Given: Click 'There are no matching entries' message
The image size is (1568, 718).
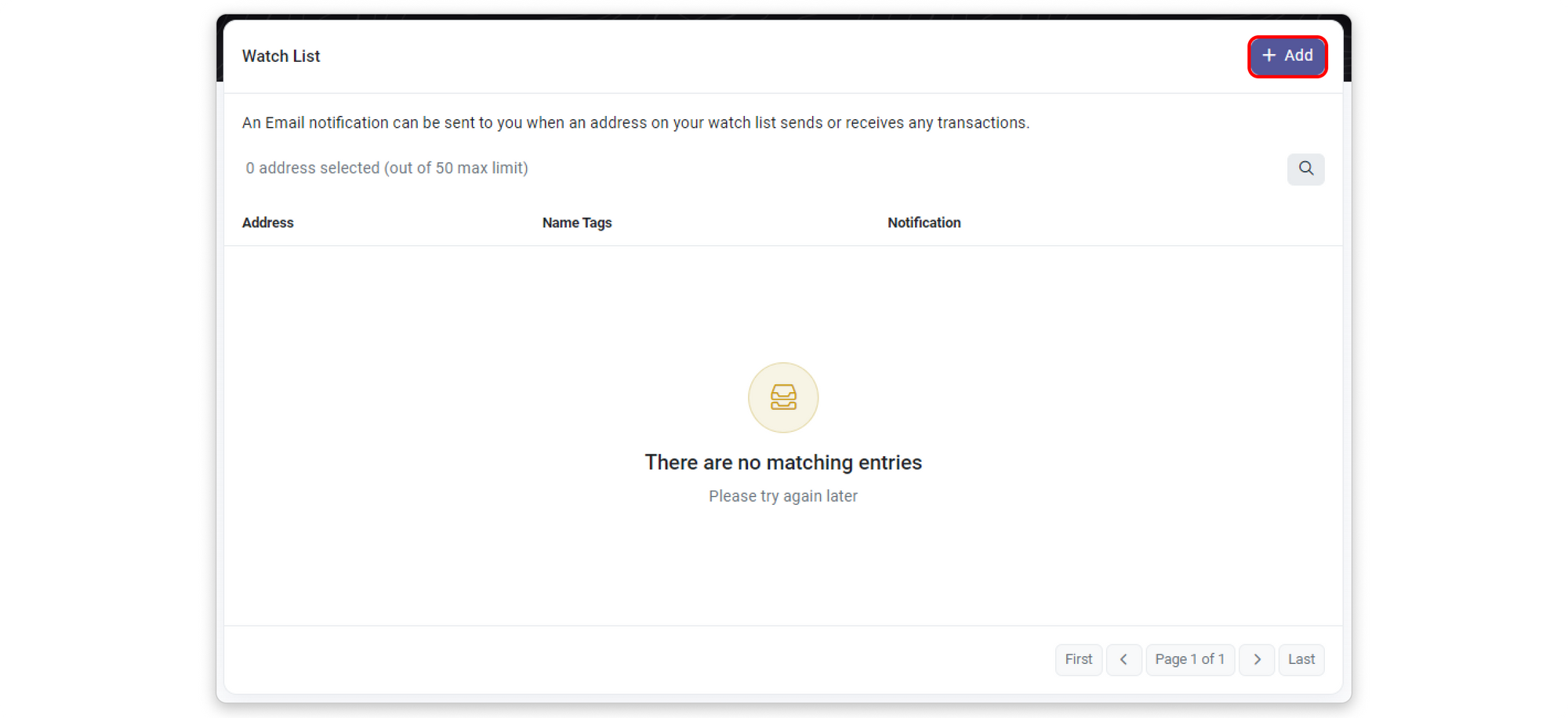Looking at the screenshot, I should (783, 462).
